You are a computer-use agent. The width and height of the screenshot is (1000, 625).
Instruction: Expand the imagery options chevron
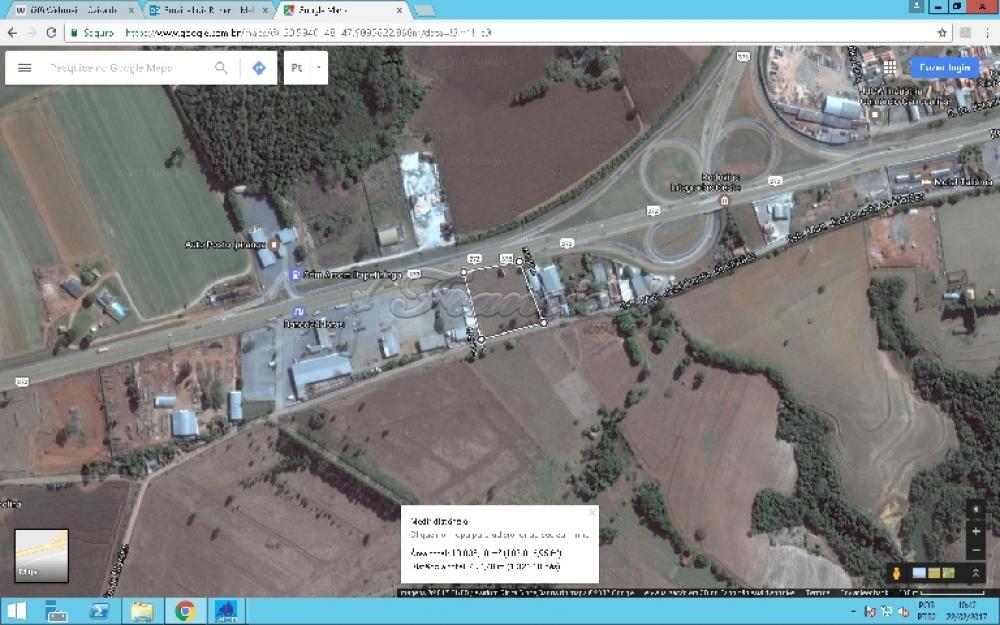(x=976, y=573)
